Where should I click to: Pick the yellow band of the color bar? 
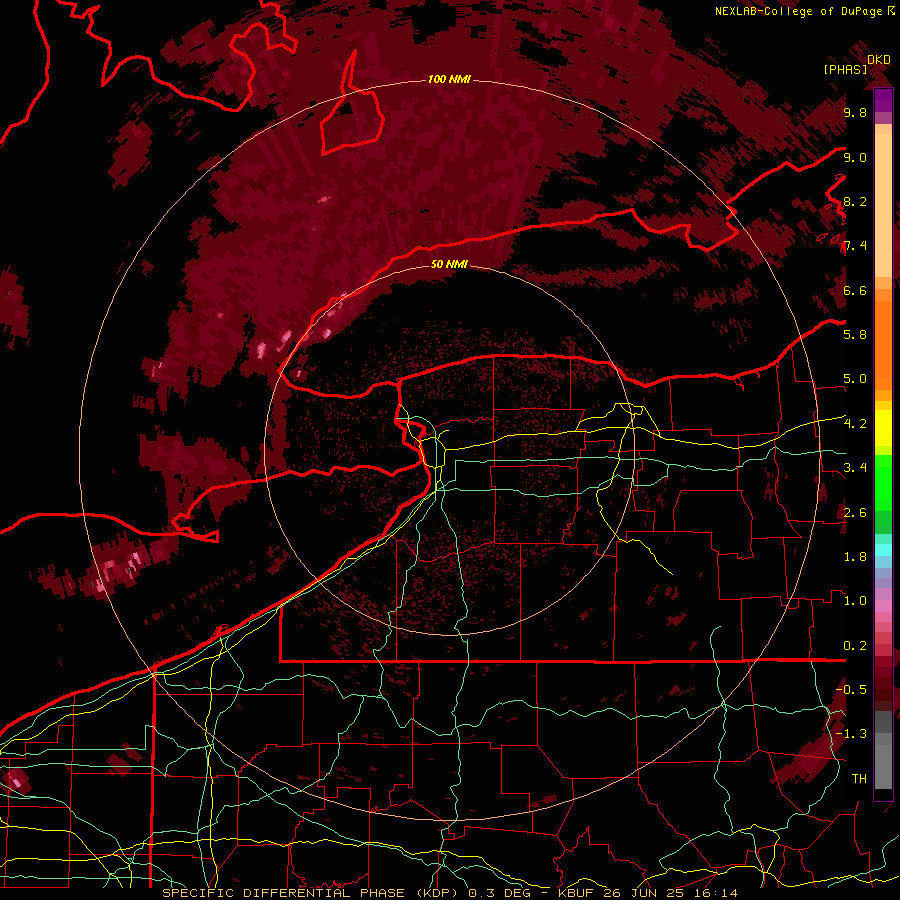coord(883,428)
